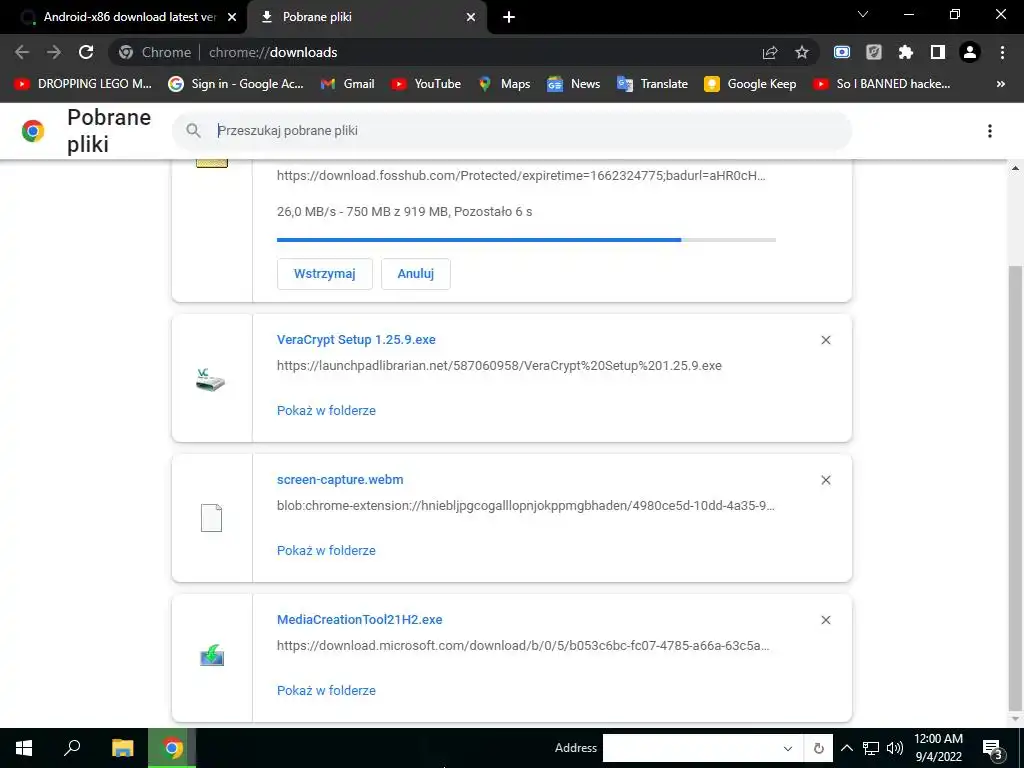This screenshot has height=768, width=1024.
Task: Open the Gmail bookmark
Action: click(347, 84)
